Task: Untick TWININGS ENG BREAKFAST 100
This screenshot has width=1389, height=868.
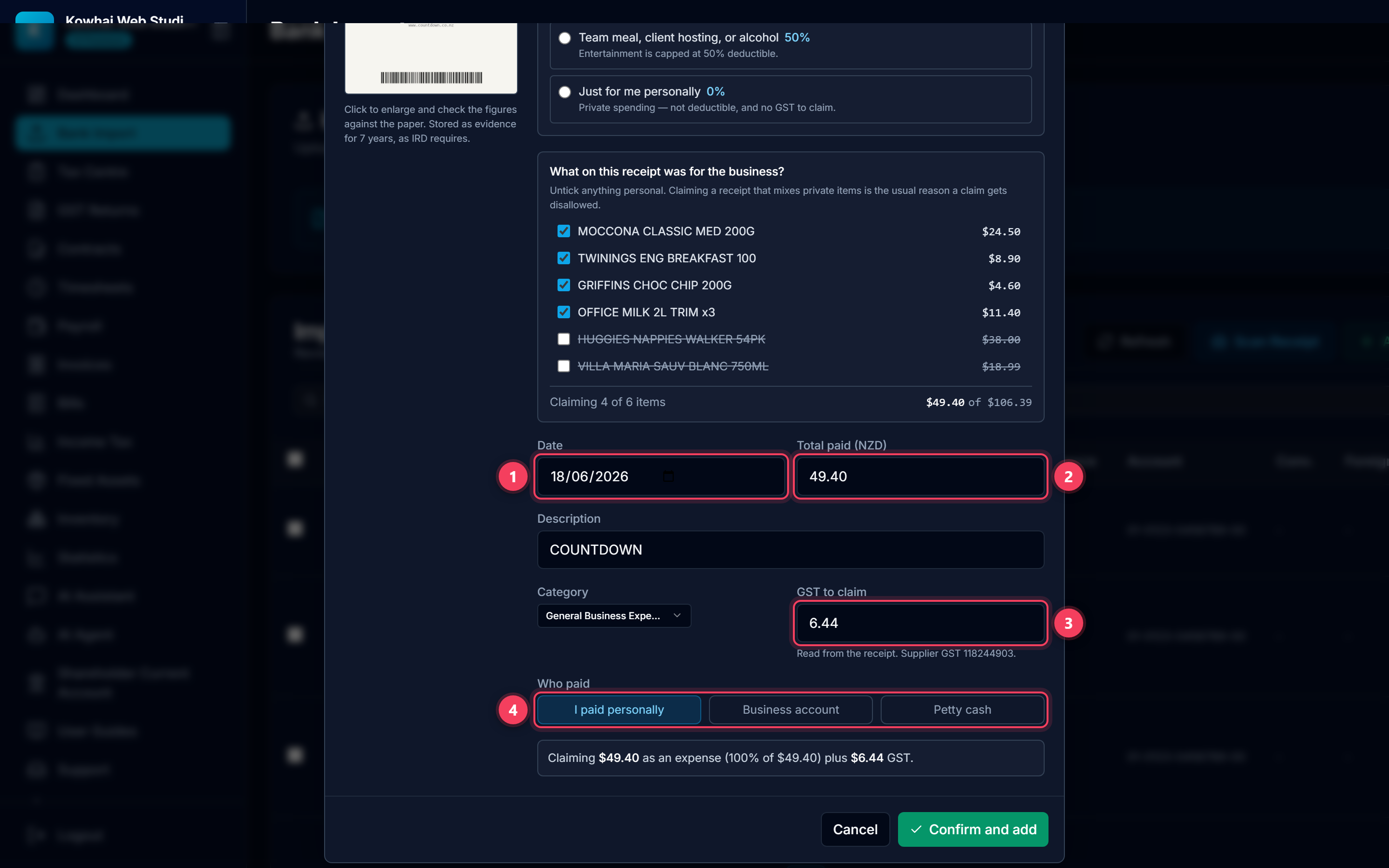Action: (564, 258)
